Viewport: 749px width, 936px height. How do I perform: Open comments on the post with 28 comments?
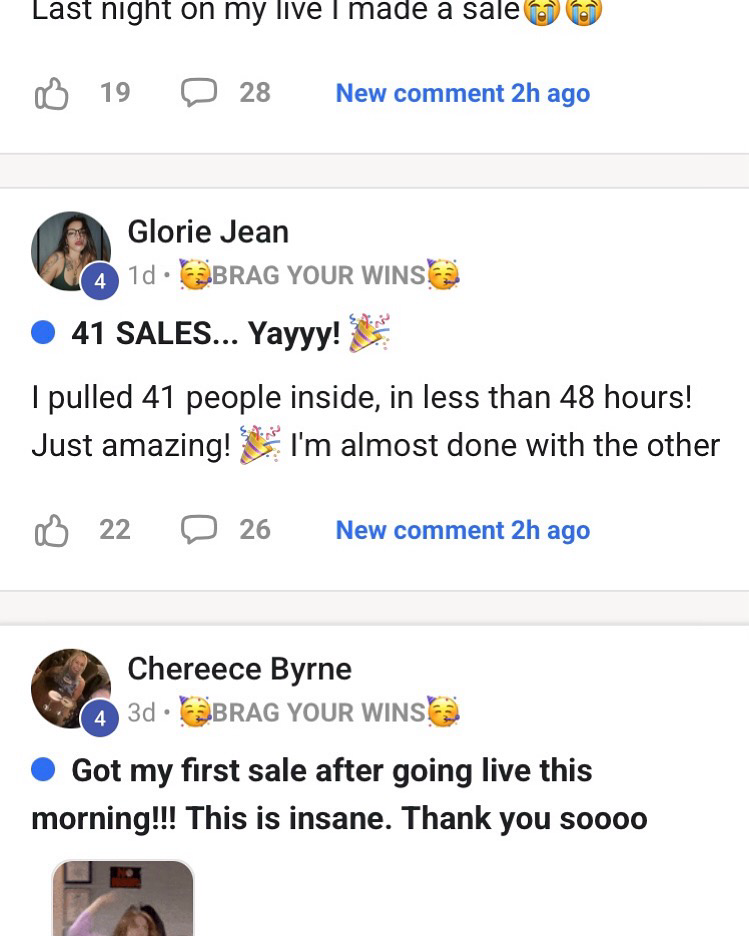click(x=199, y=93)
